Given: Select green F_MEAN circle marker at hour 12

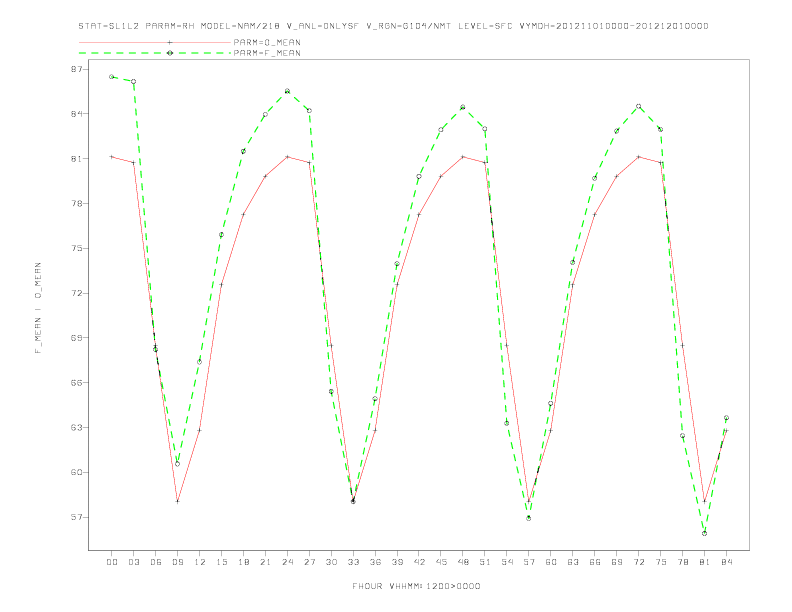Looking at the screenshot, I should [200, 362].
